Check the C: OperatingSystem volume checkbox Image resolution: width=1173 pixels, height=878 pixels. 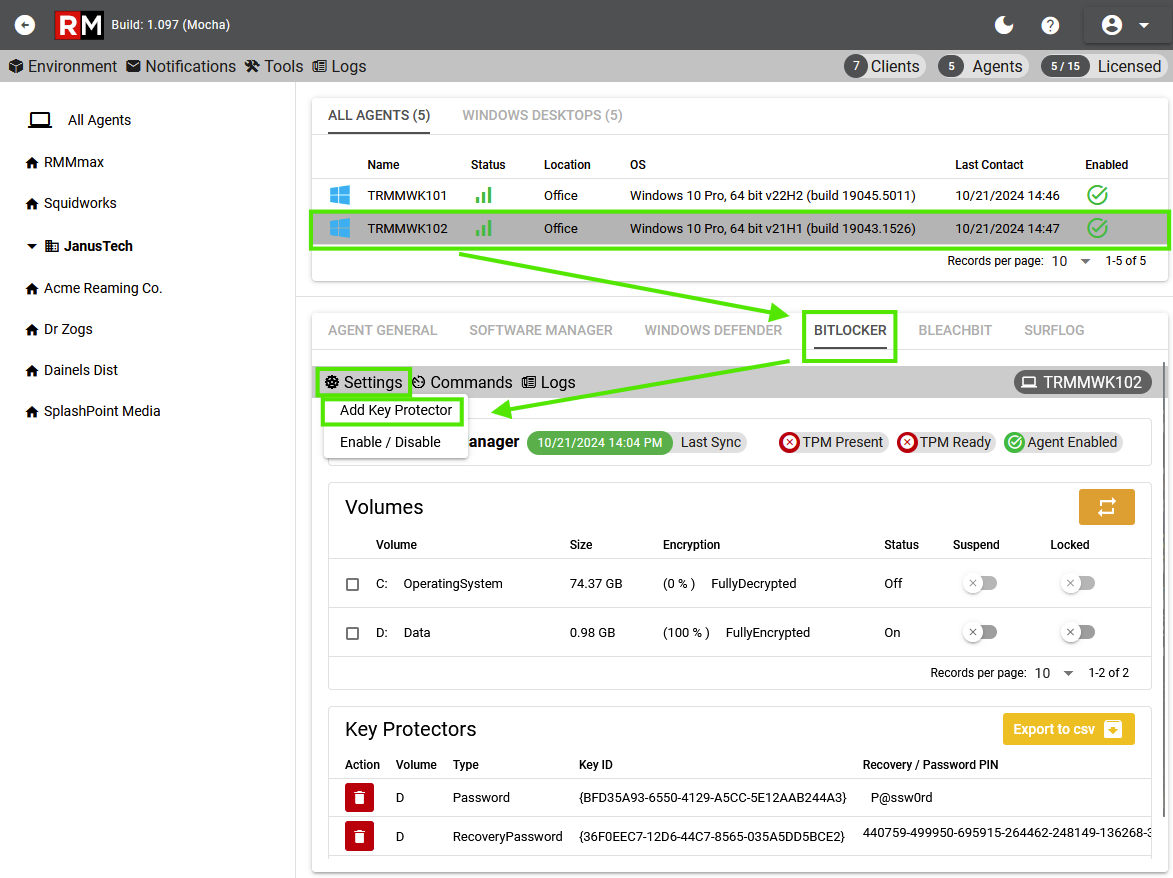[x=352, y=584]
